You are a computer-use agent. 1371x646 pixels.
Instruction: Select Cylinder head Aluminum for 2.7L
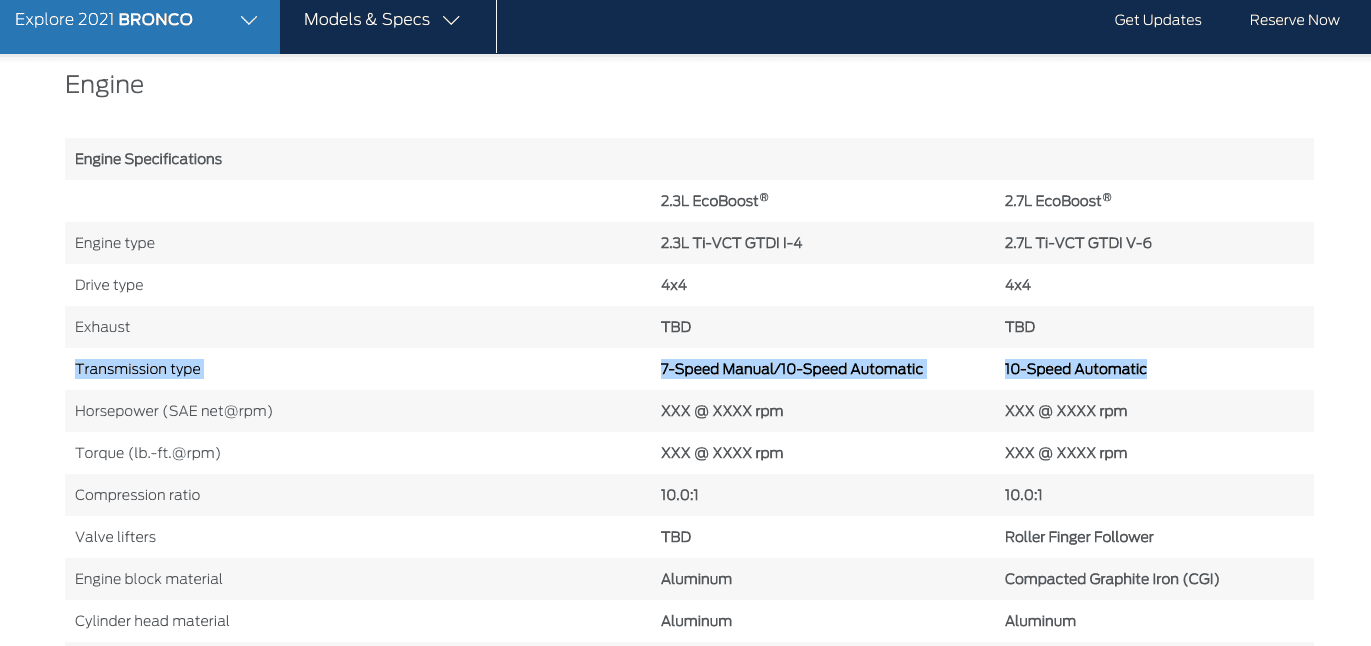coord(1040,621)
